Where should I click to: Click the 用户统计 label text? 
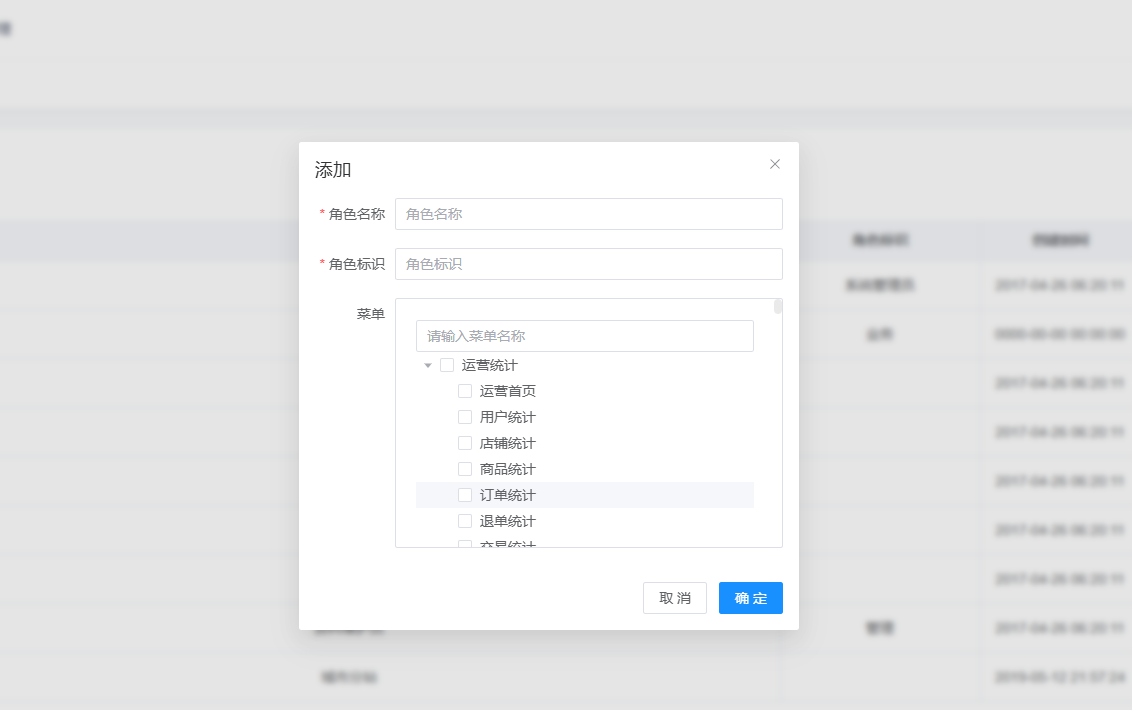pos(508,417)
